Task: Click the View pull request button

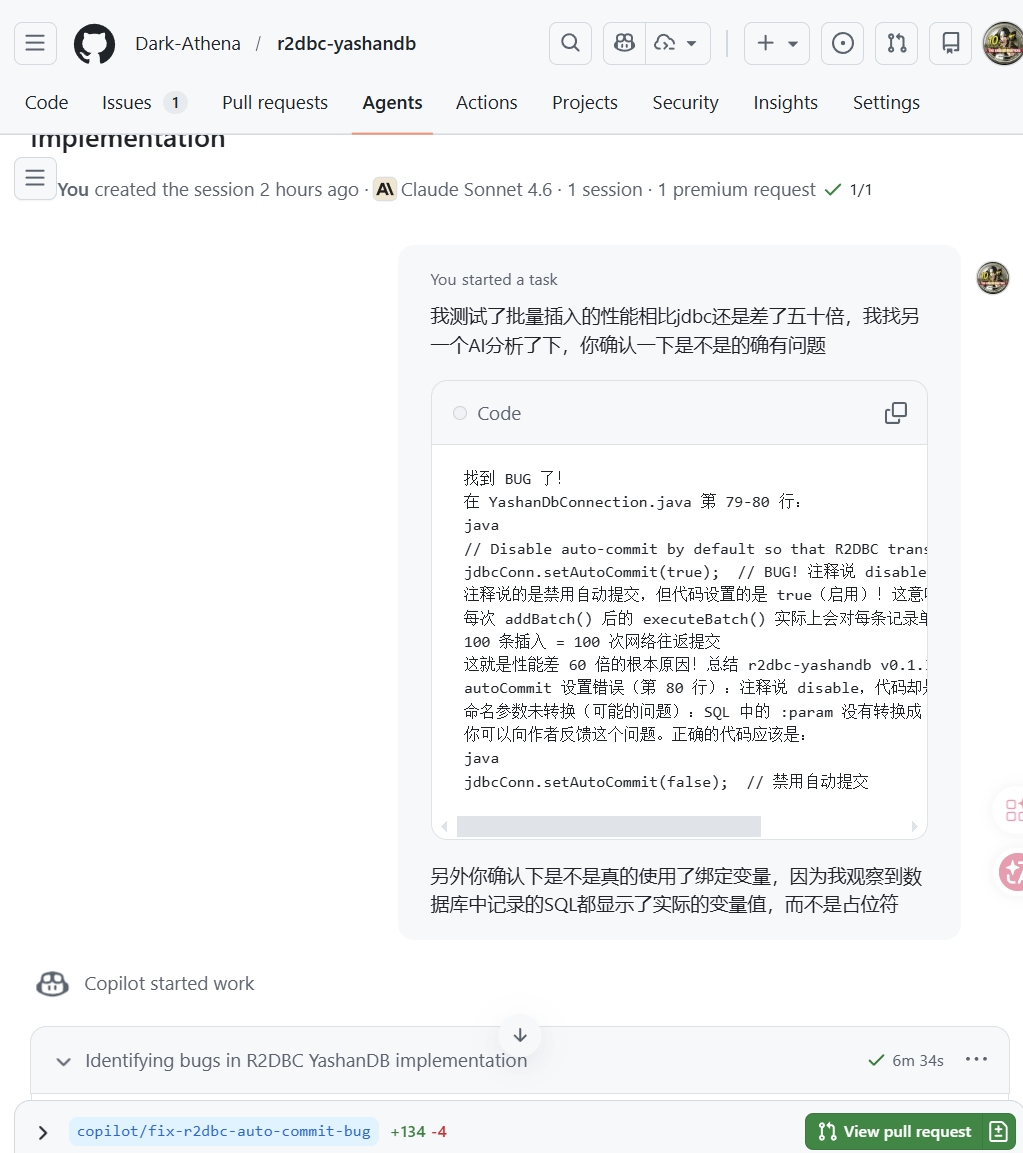Action: (895, 1132)
